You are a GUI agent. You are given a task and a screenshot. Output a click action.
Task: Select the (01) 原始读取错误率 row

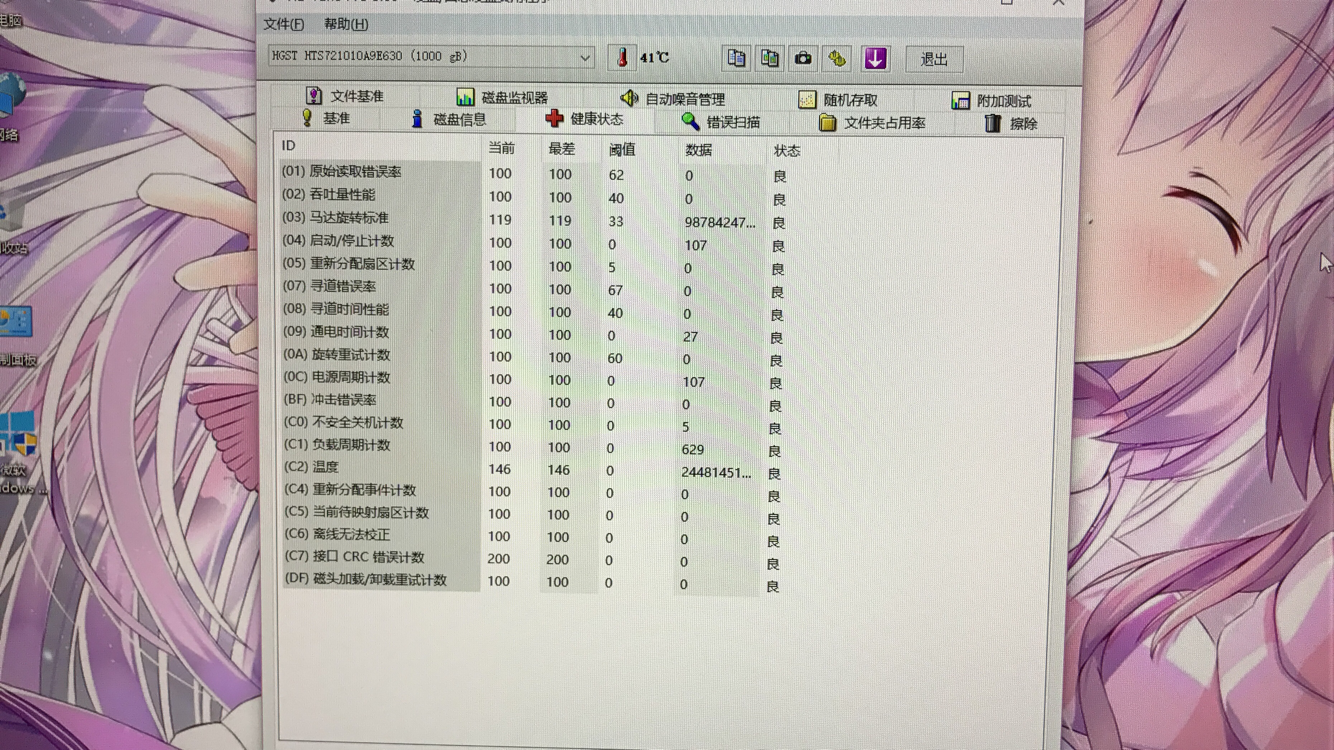point(535,173)
